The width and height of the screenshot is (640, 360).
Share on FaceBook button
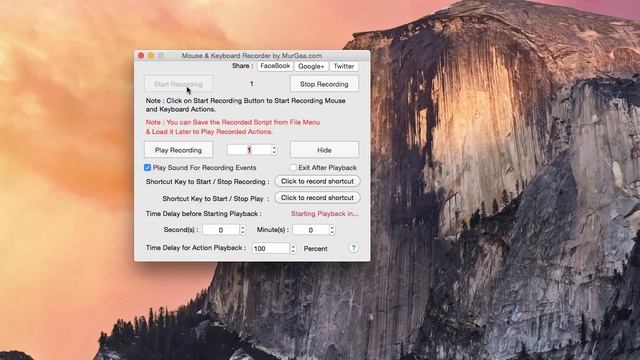tap(275, 66)
